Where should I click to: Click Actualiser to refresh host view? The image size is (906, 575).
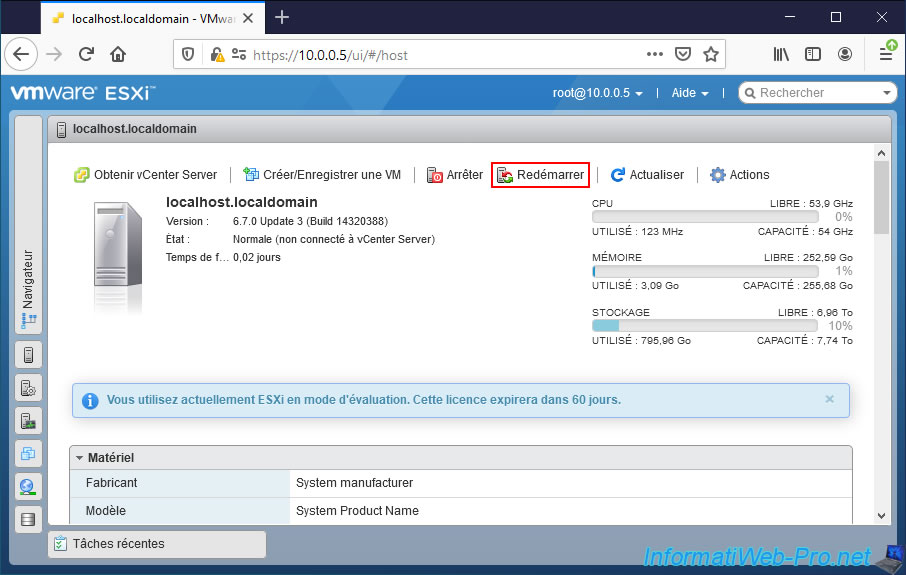[647, 175]
